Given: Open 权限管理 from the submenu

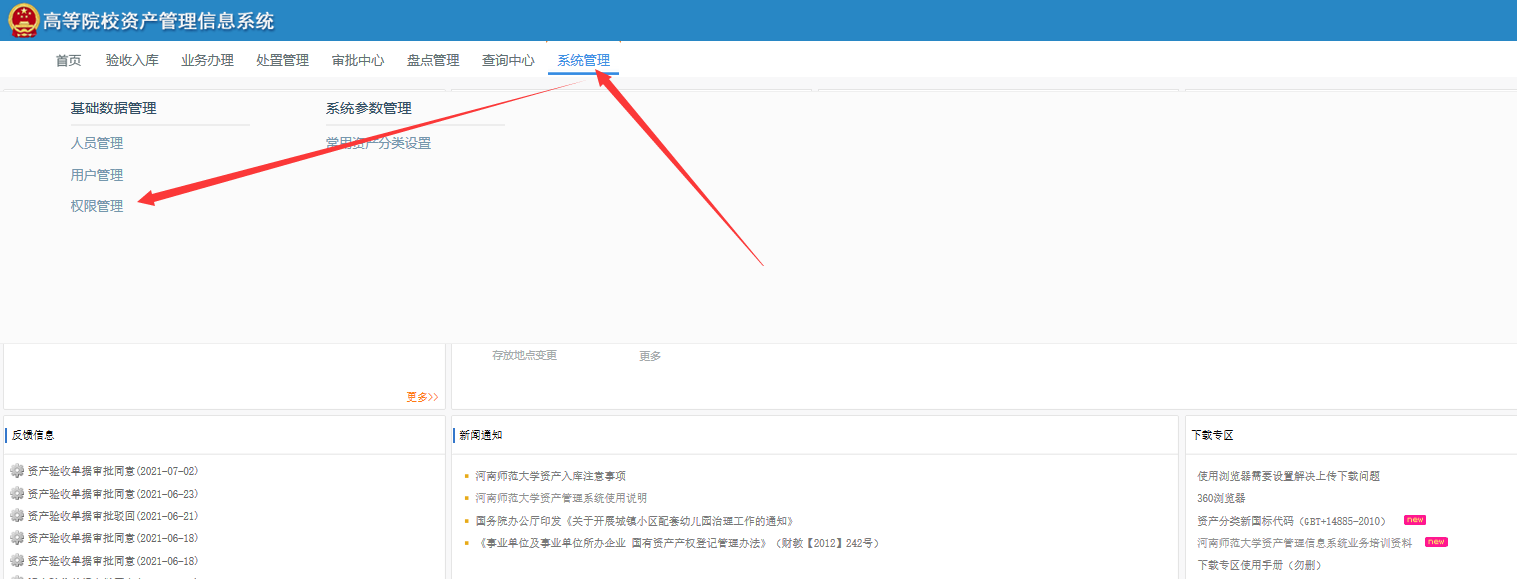Looking at the screenshot, I should [97, 206].
